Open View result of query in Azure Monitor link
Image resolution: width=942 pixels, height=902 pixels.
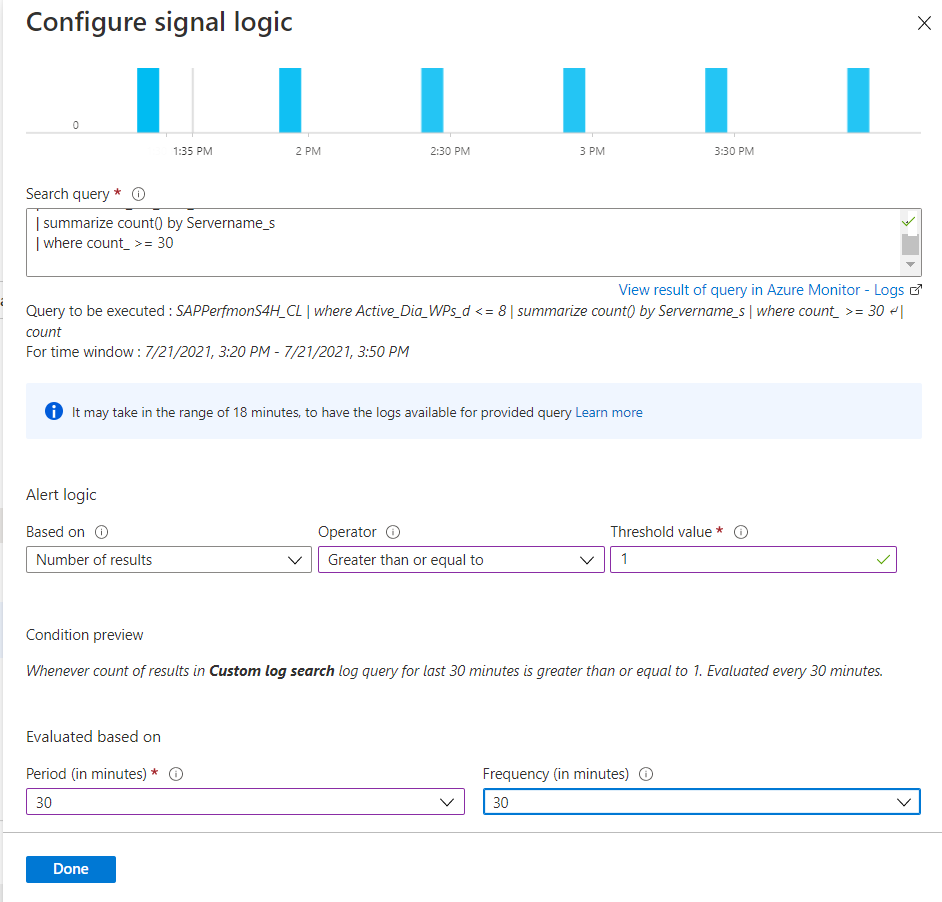point(761,290)
